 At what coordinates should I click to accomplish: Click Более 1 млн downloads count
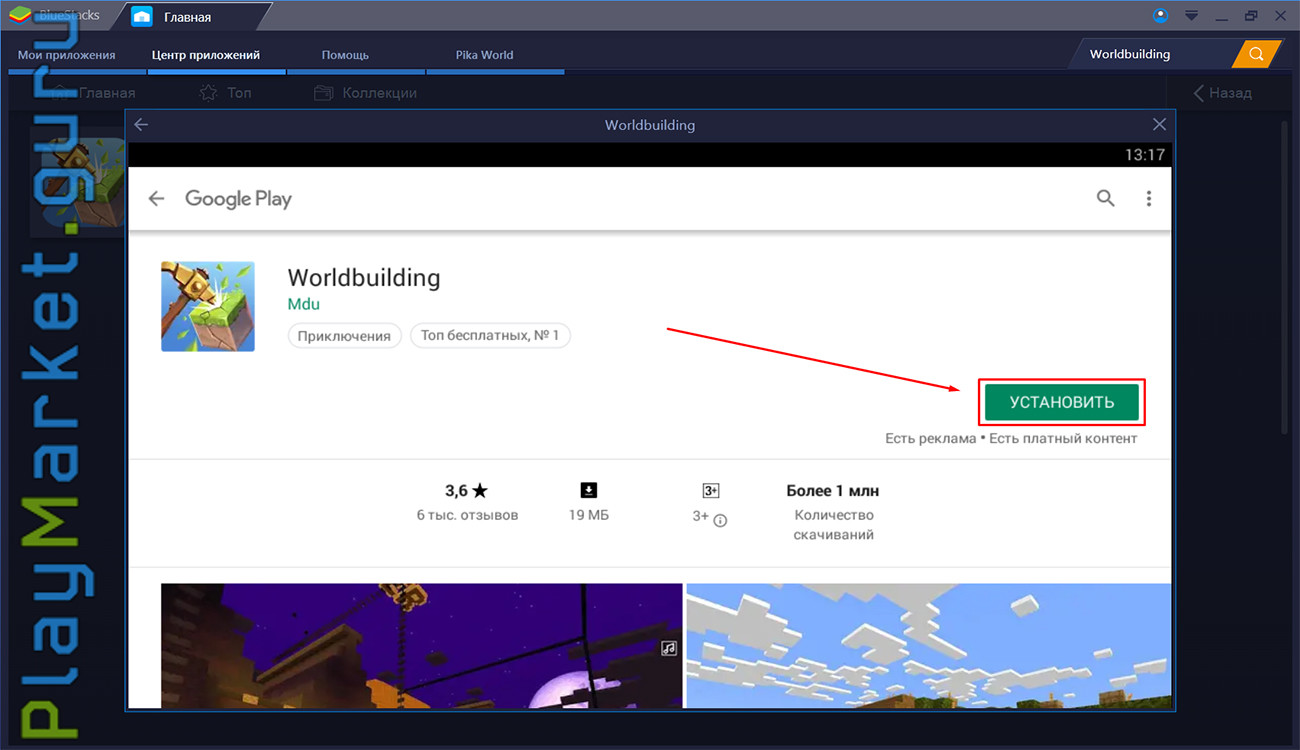833,491
